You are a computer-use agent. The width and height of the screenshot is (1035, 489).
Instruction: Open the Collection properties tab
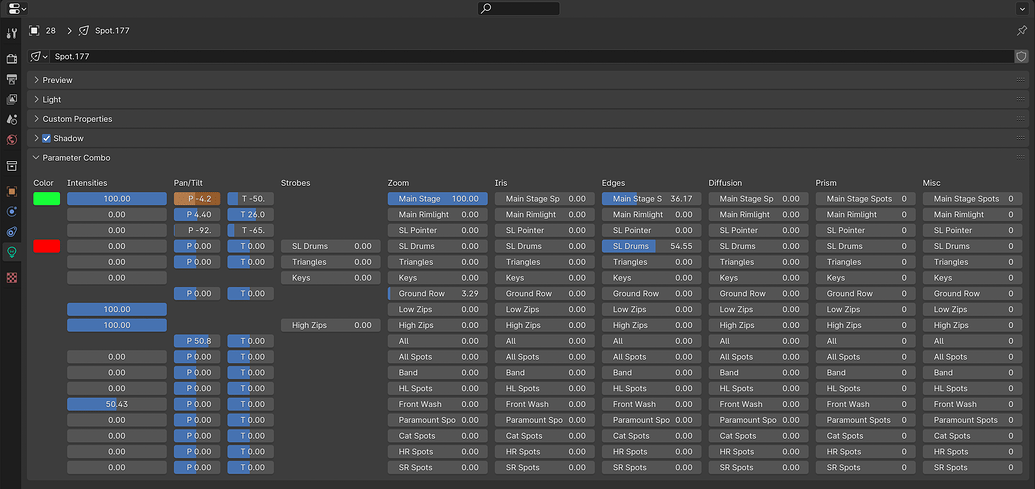[11, 166]
